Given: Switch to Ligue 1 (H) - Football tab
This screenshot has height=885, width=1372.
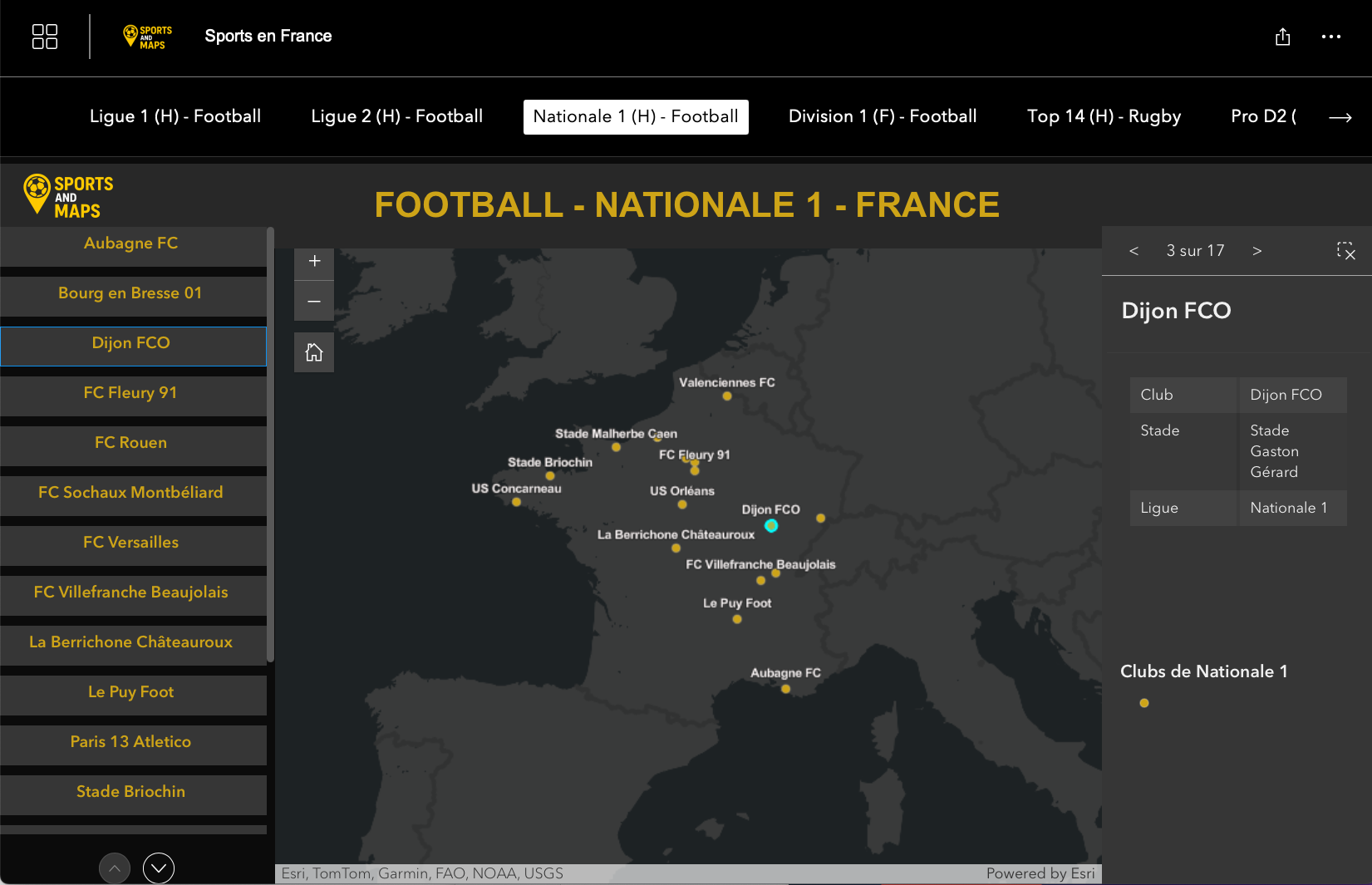Looking at the screenshot, I should click(175, 116).
